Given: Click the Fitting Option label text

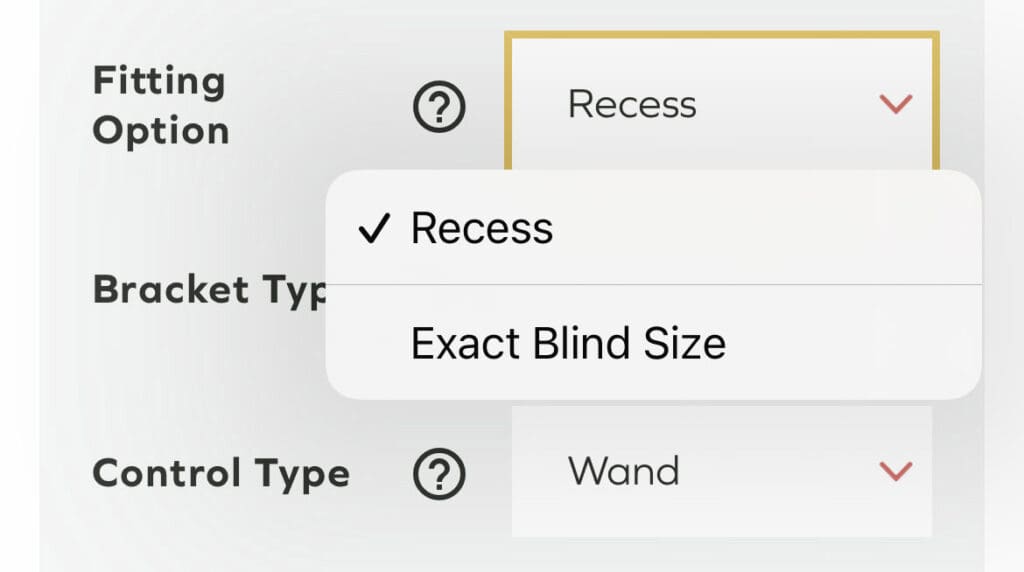Looking at the screenshot, I should point(160,106).
